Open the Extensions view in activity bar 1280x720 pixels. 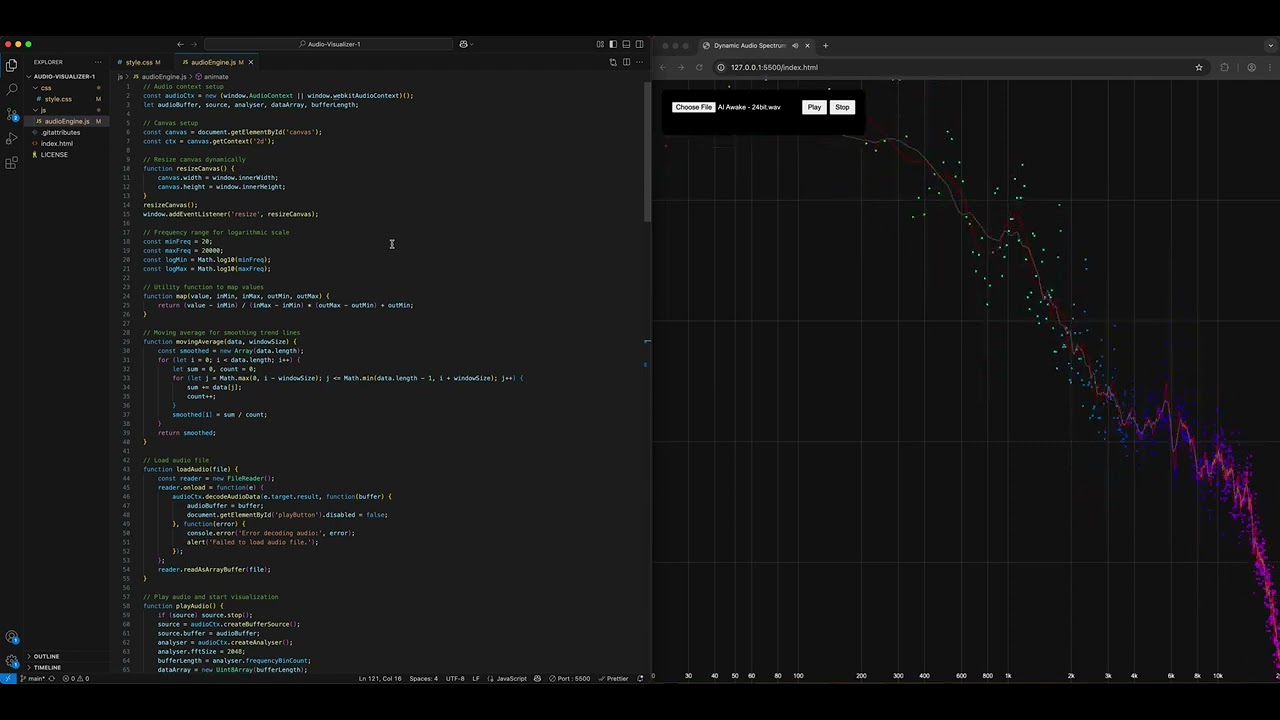(x=12, y=162)
